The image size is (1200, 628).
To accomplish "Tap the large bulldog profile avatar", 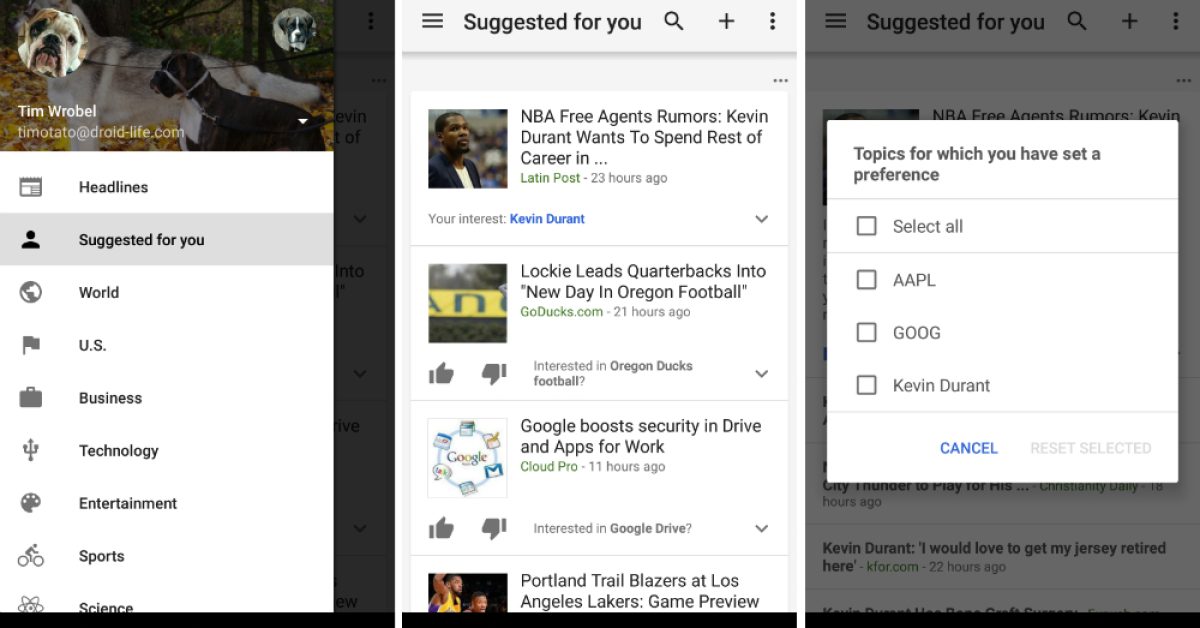I will click(51, 43).
